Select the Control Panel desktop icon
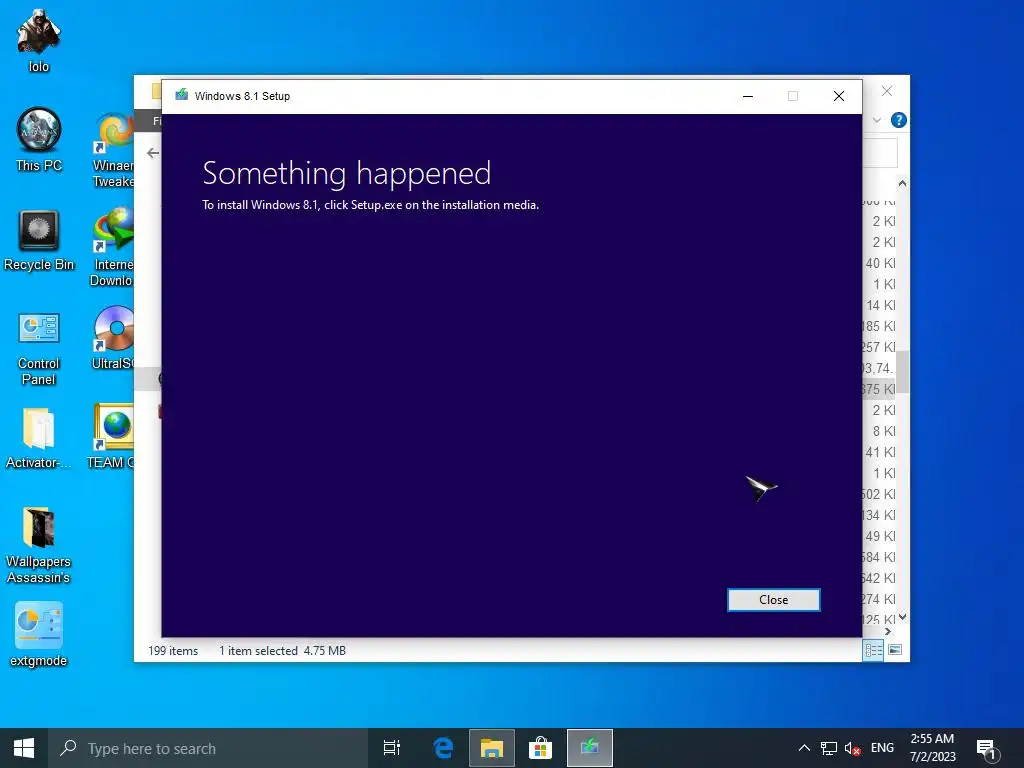The height and width of the screenshot is (768, 1024). [x=39, y=349]
